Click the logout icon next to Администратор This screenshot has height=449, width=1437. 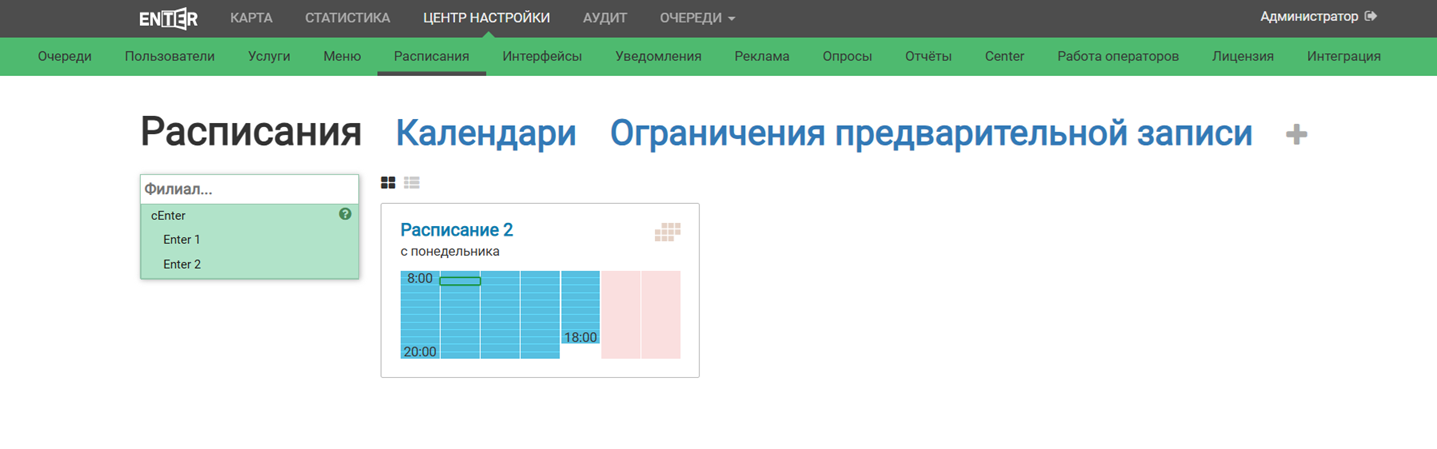(x=1371, y=17)
